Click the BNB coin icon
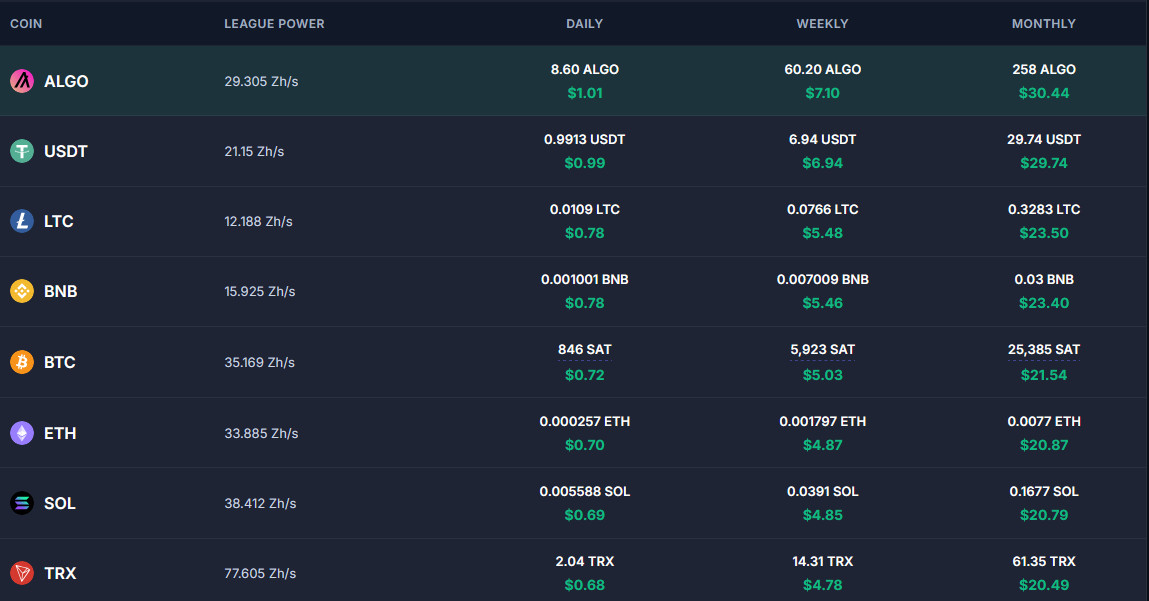The width and height of the screenshot is (1149, 601). click(22, 291)
